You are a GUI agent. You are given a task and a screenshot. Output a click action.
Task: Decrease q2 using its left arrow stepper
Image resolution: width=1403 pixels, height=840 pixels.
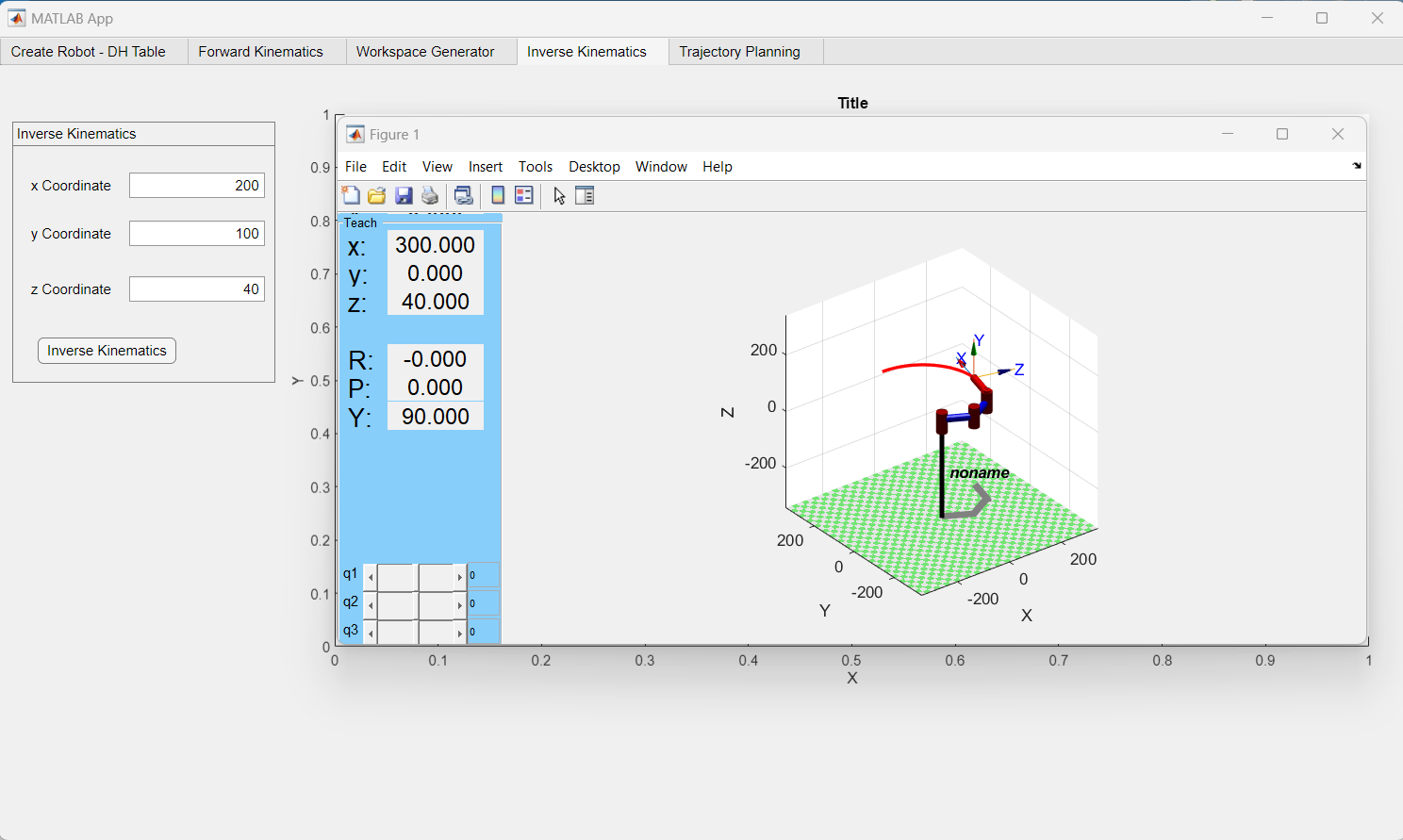click(x=371, y=604)
